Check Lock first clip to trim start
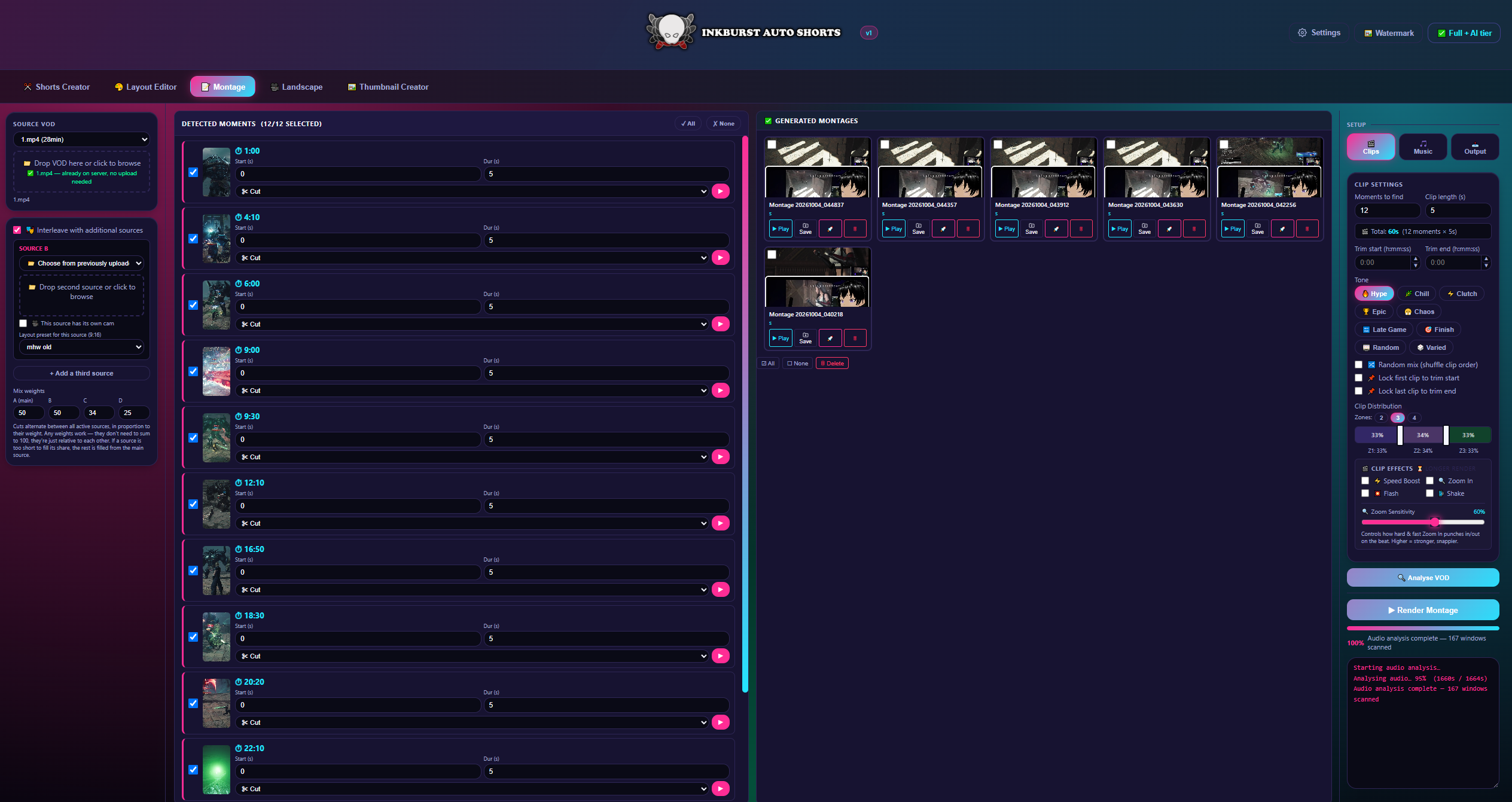1512x802 pixels. [x=1359, y=378]
